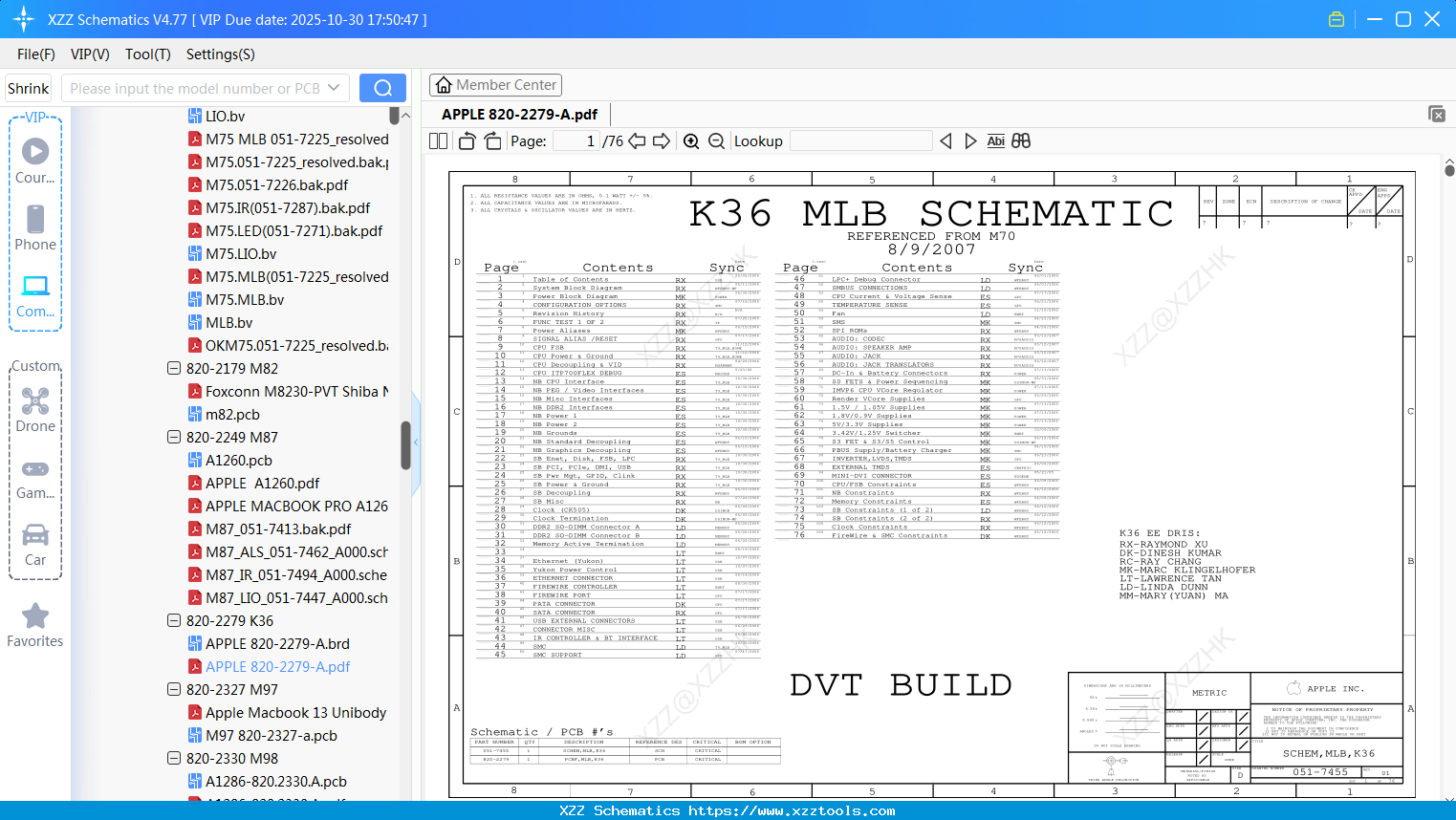Click the coupon icon in title bar

click(1336, 19)
